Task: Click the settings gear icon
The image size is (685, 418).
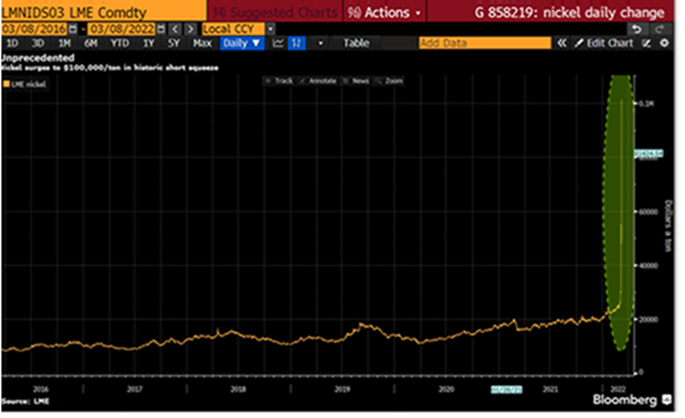Action: [664, 44]
